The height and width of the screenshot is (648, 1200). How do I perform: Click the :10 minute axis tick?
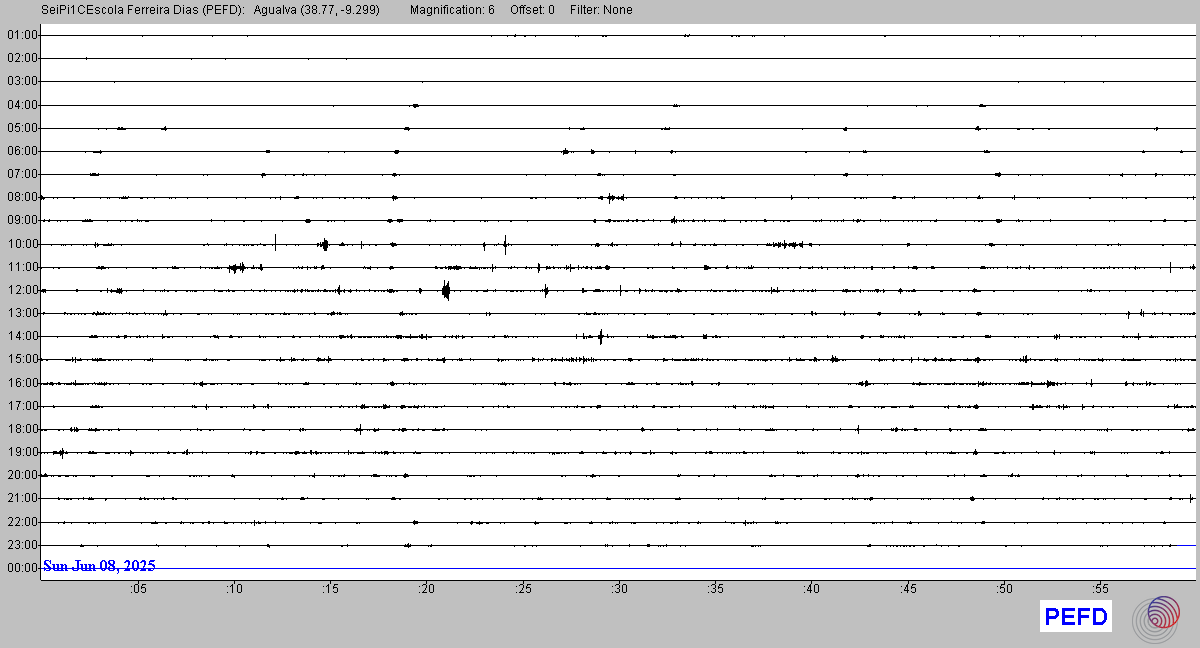pos(234,589)
